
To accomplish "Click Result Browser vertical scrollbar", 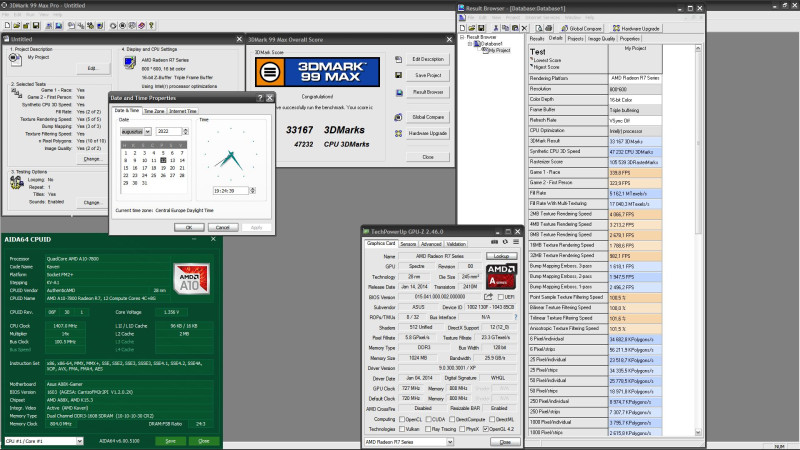I will click(x=698, y=240).
